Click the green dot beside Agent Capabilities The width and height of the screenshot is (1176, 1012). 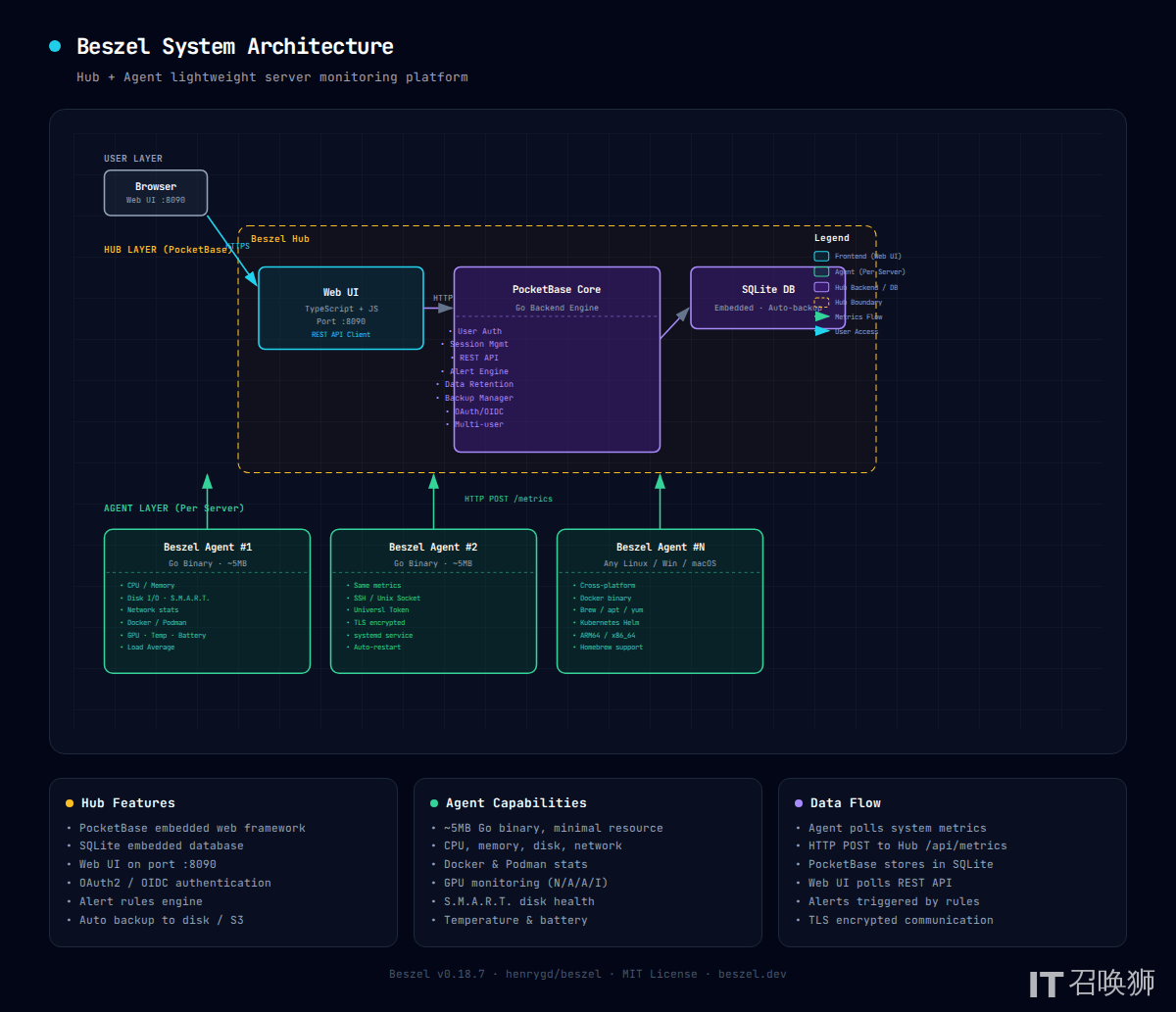click(x=434, y=803)
